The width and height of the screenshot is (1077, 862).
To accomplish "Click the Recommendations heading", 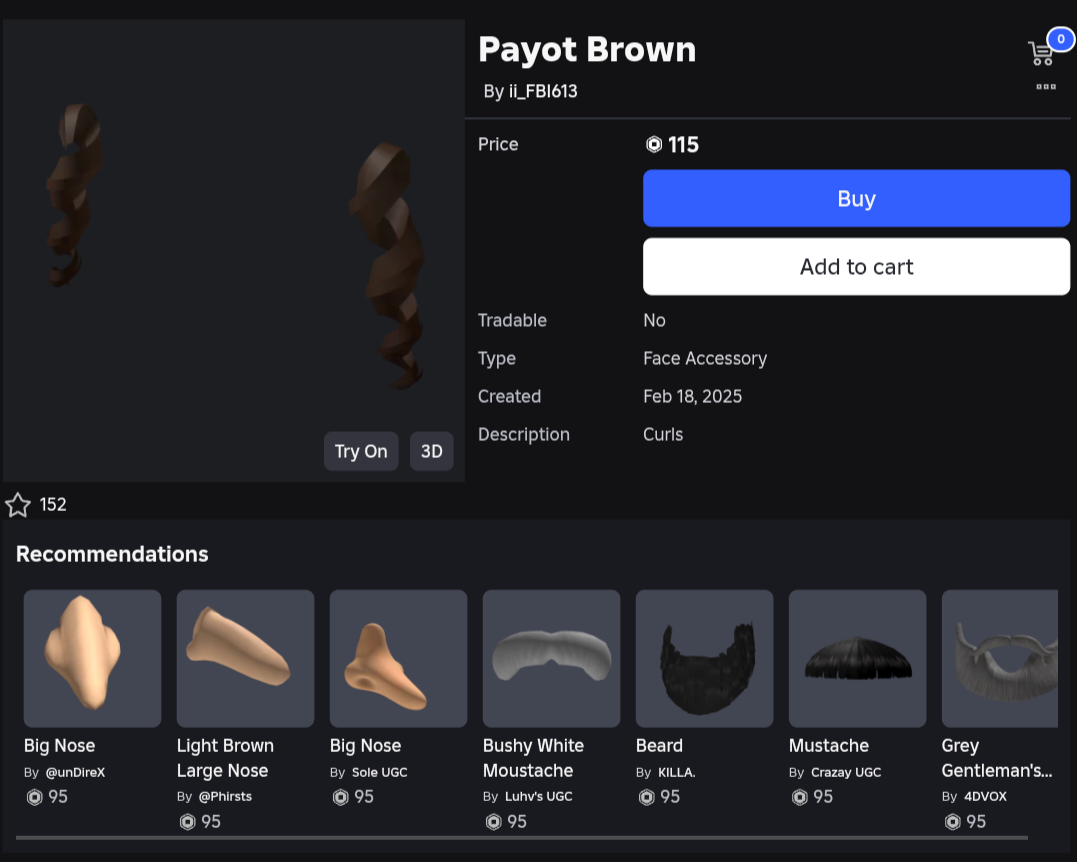I will point(112,554).
